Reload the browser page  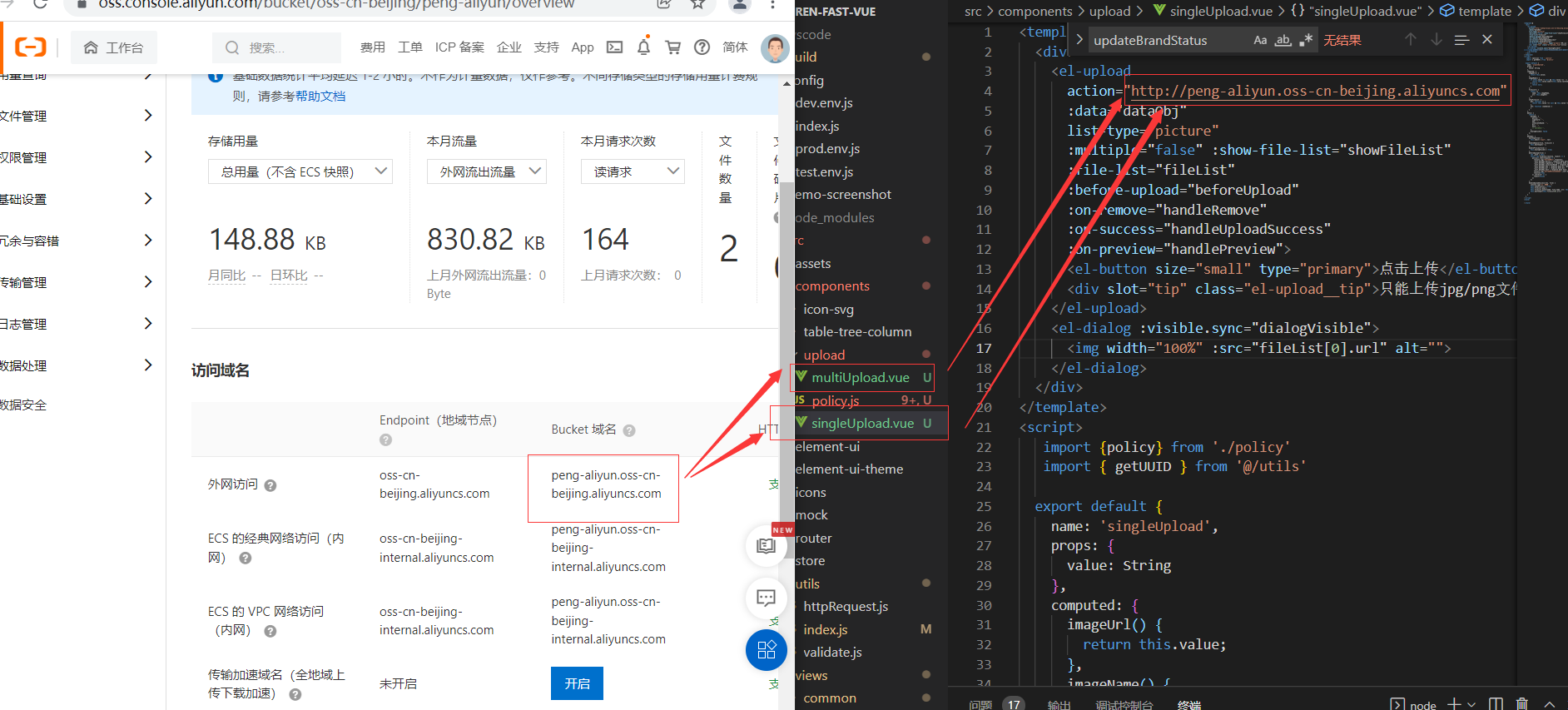coord(39,4)
